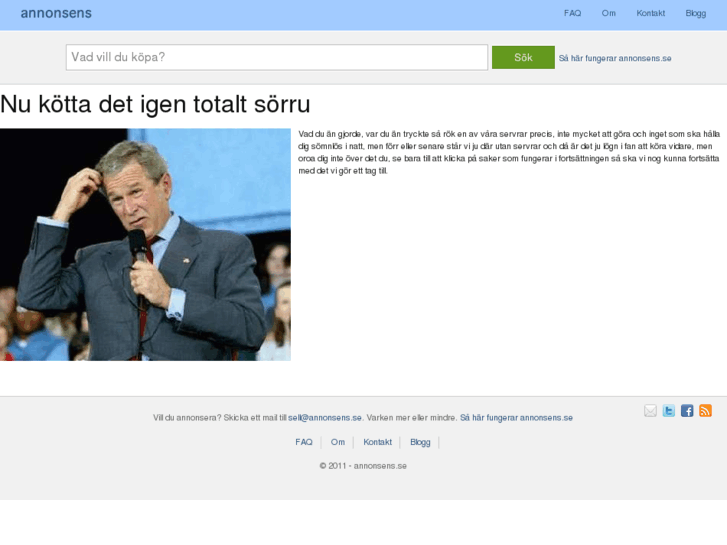The width and height of the screenshot is (727, 545).
Task: Open Blogg in the top navigation
Action: [x=695, y=13]
